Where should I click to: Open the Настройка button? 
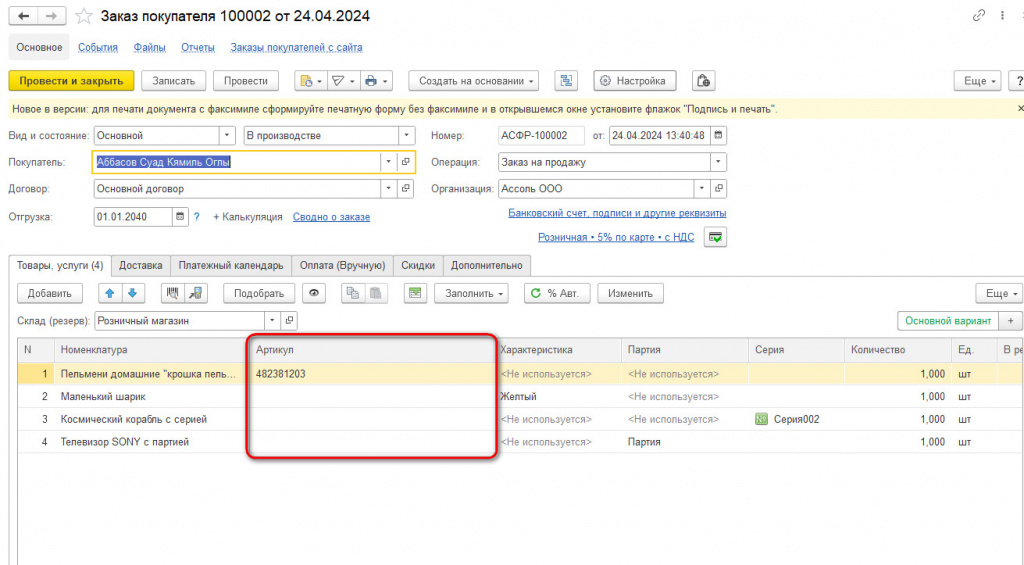point(634,81)
